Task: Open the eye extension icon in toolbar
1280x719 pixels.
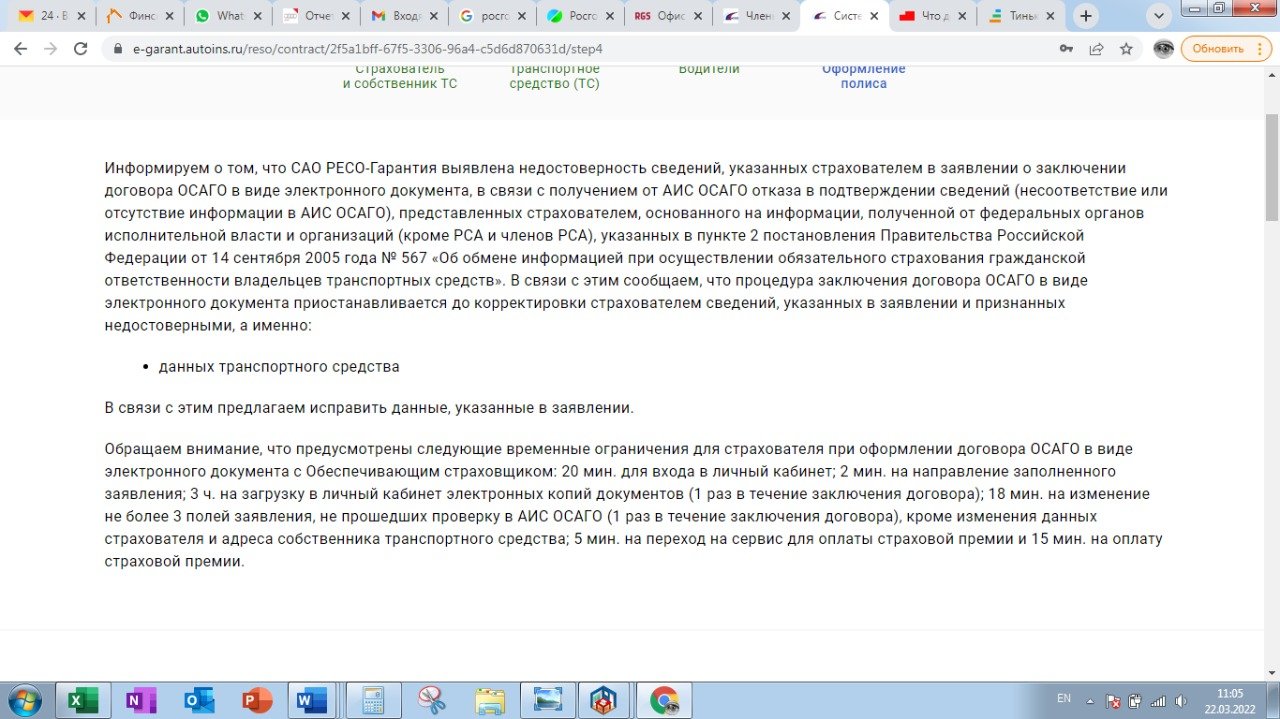Action: pos(1163,49)
